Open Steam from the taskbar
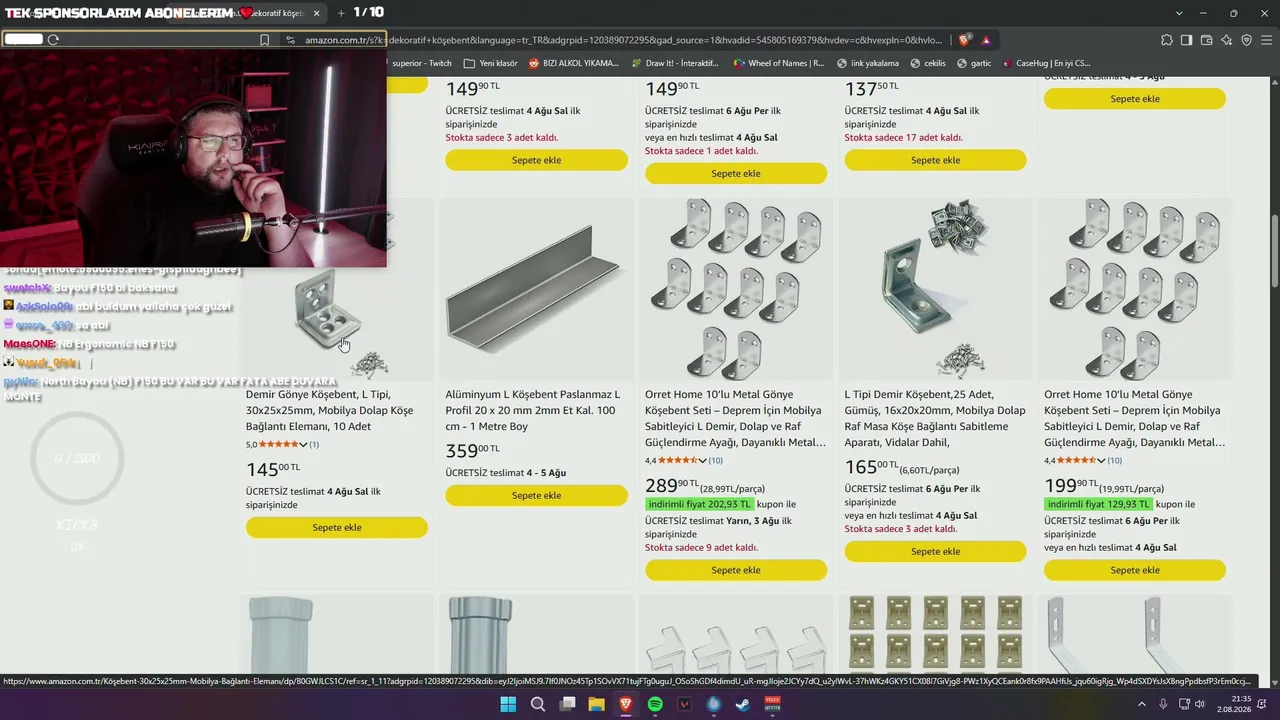This screenshot has height=720, width=1280. click(x=743, y=704)
